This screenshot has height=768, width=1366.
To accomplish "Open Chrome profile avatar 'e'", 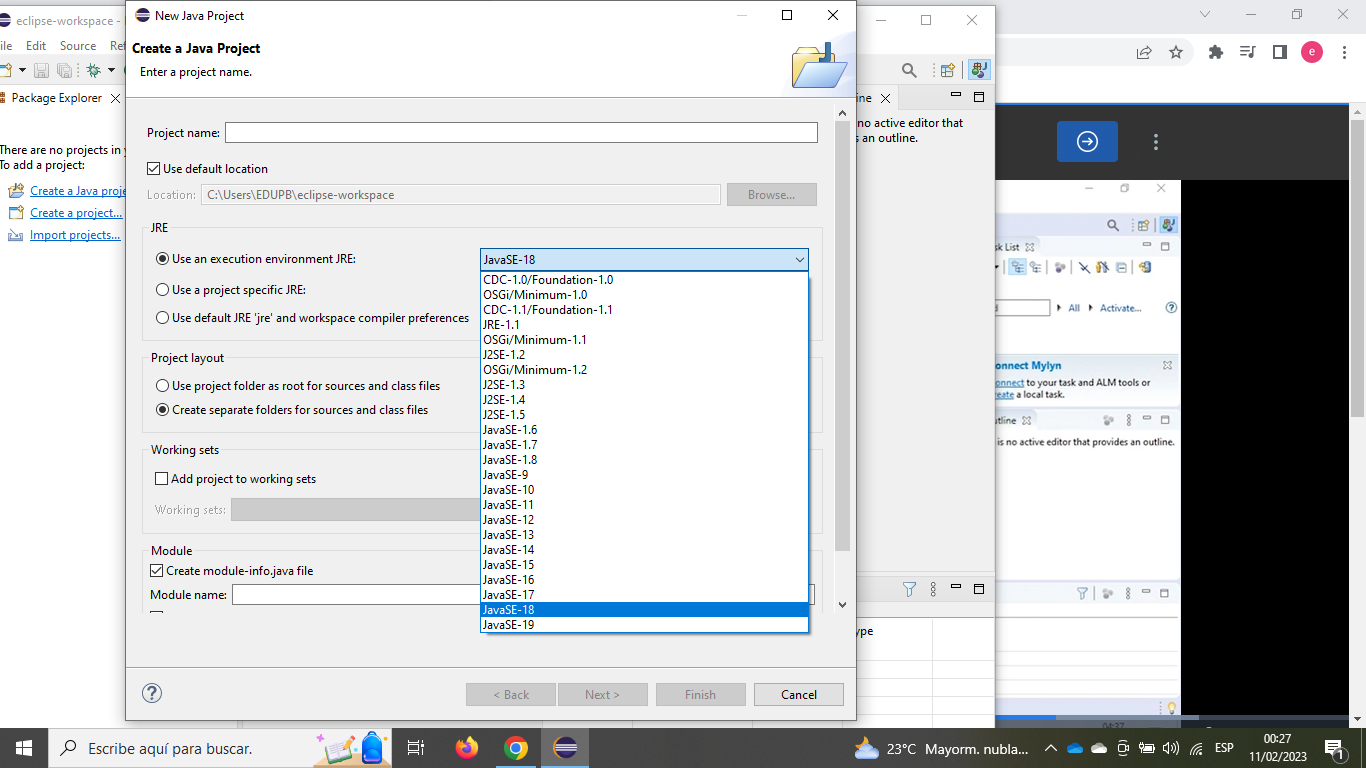I will click(1312, 52).
